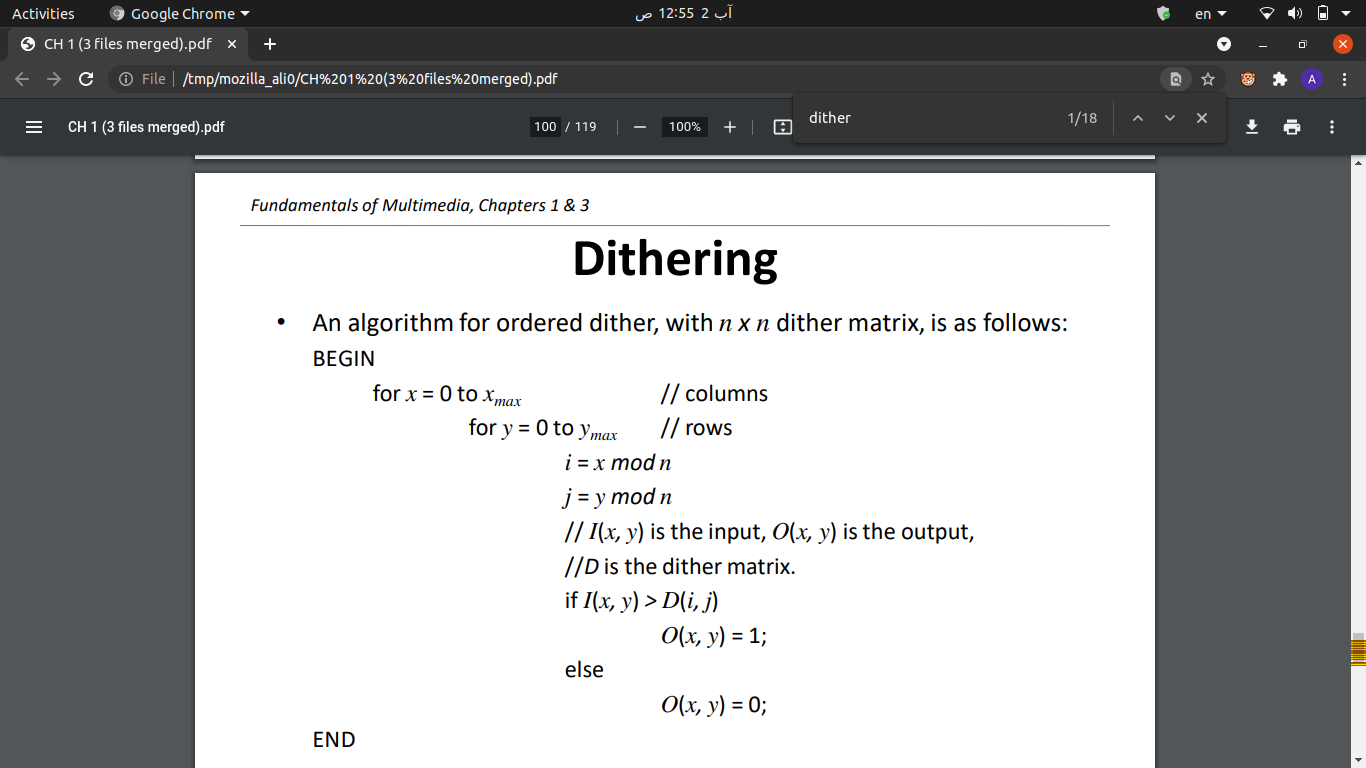Screen dimensions: 1366x768
Task: Reload the current page
Action: coord(86,79)
